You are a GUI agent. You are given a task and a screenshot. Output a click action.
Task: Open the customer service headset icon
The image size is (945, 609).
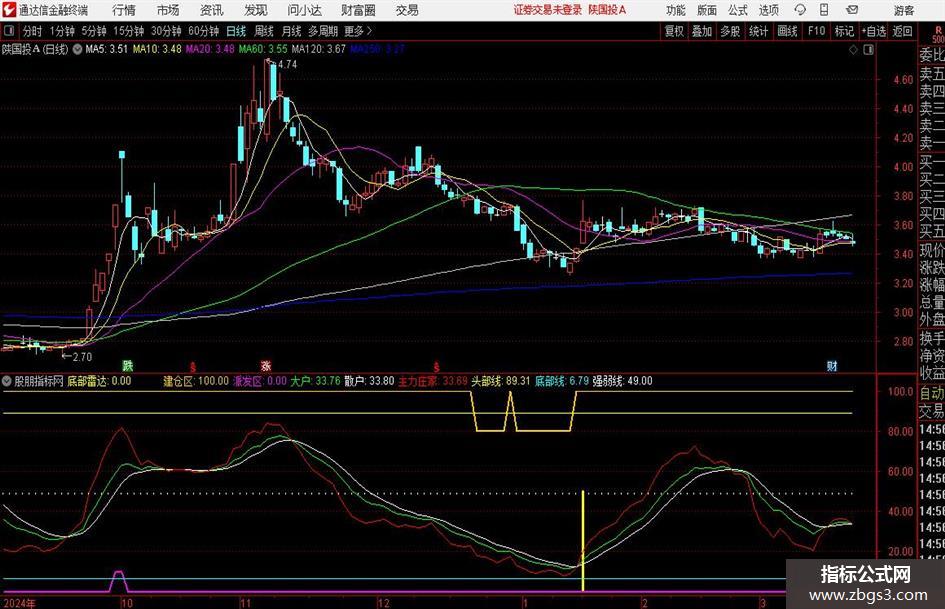pos(800,10)
